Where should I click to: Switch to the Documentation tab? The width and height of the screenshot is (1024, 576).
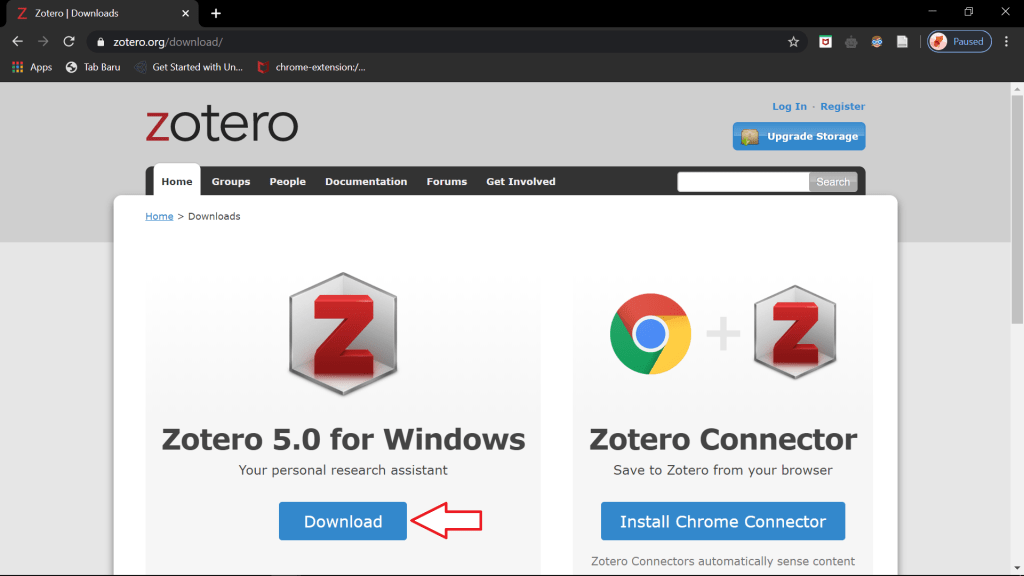[x=366, y=181]
